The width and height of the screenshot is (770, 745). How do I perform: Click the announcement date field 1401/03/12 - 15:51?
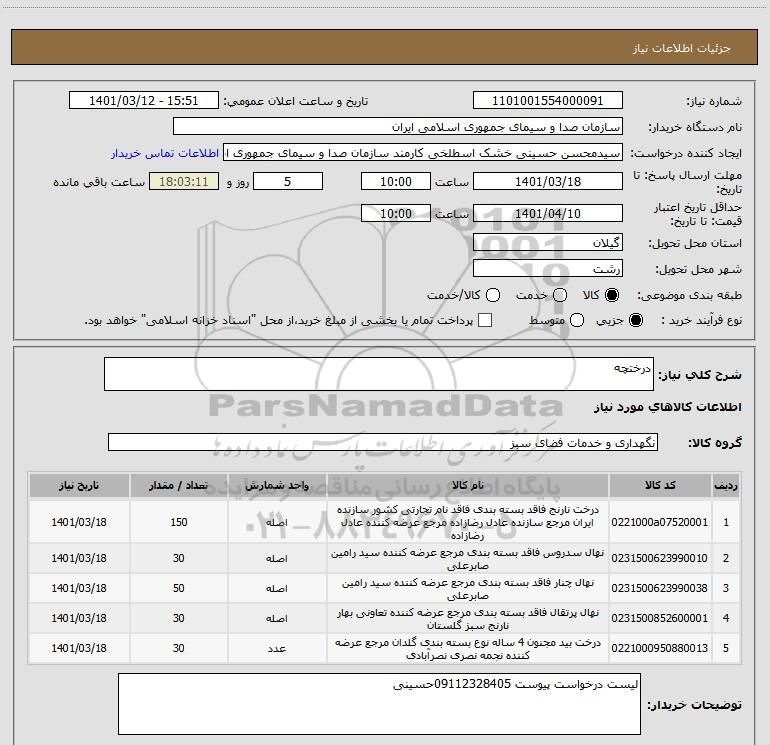coord(144,101)
